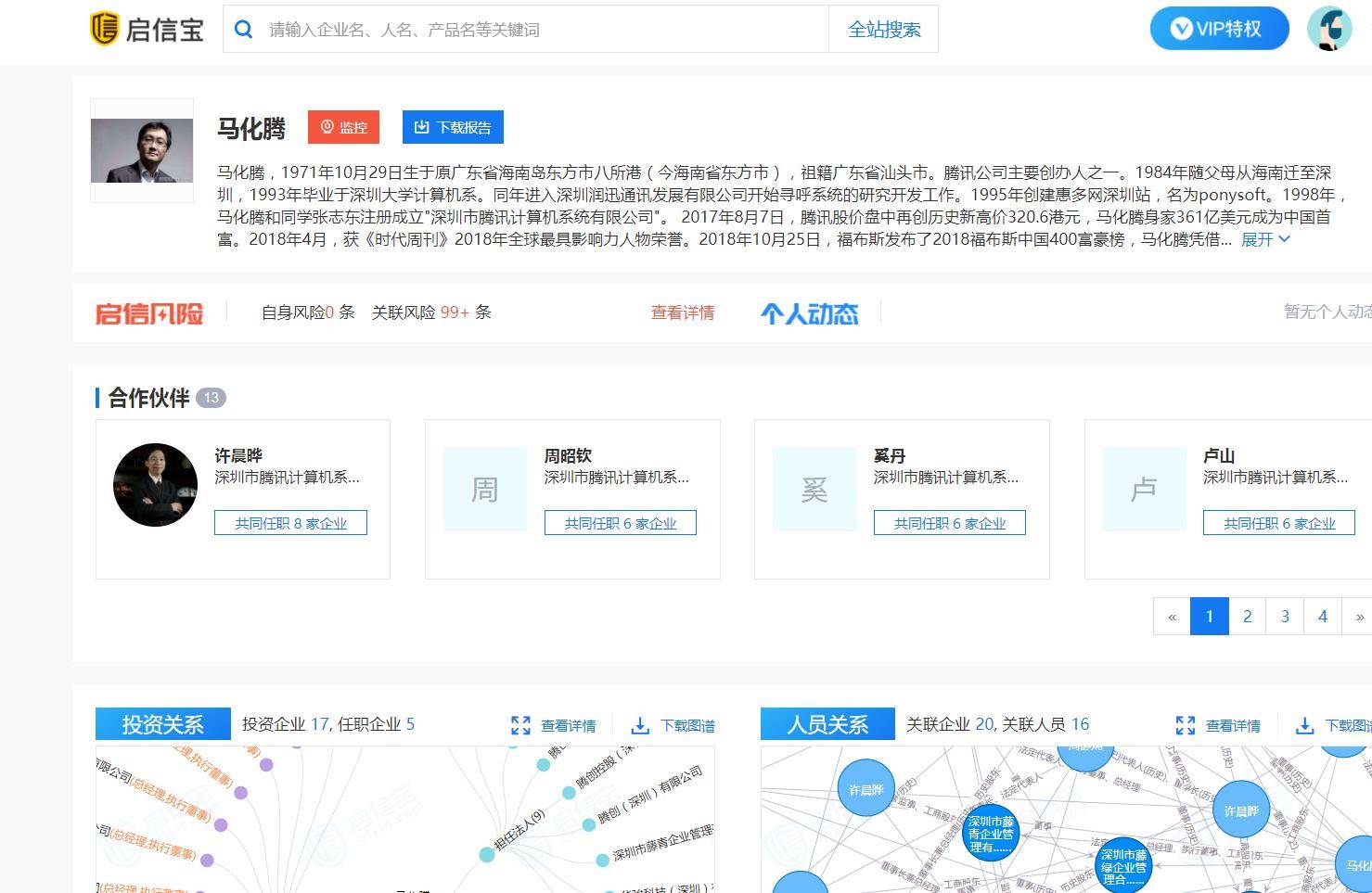
Task: Click 马化腾 profile photo thumbnail
Action: tap(142, 150)
